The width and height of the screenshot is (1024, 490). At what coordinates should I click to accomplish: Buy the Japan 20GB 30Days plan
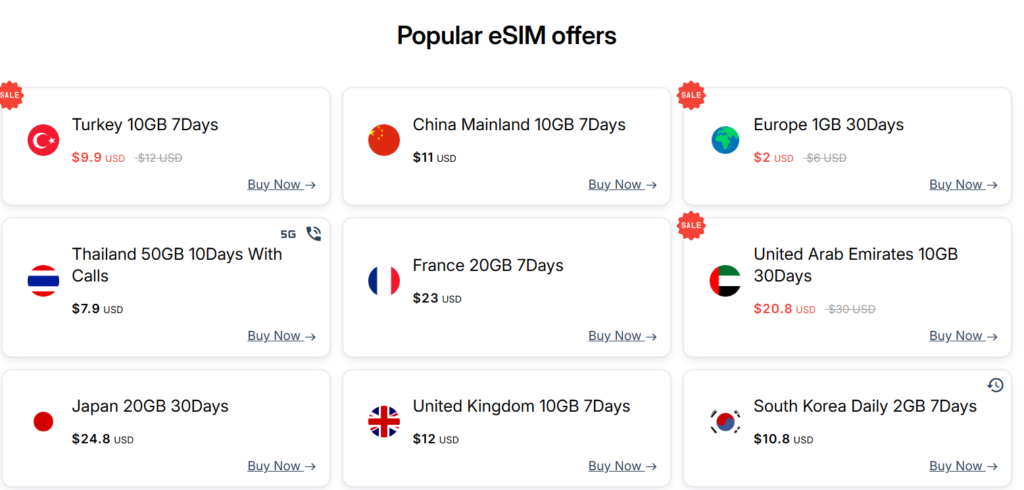click(x=281, y=466)
